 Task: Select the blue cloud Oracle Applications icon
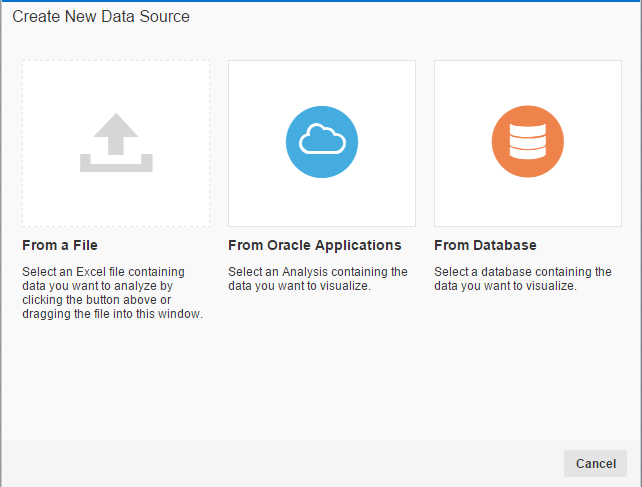pyautogui.click(x=322, y=142)
